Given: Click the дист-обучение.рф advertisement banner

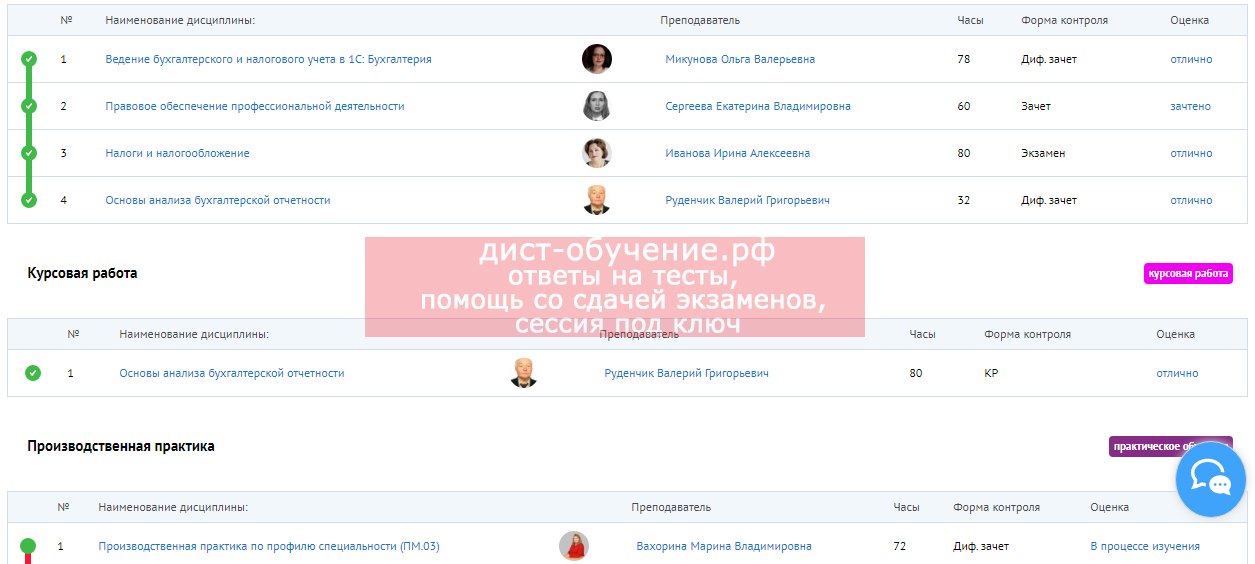Looking at the screenshot, I should (614, 287).
